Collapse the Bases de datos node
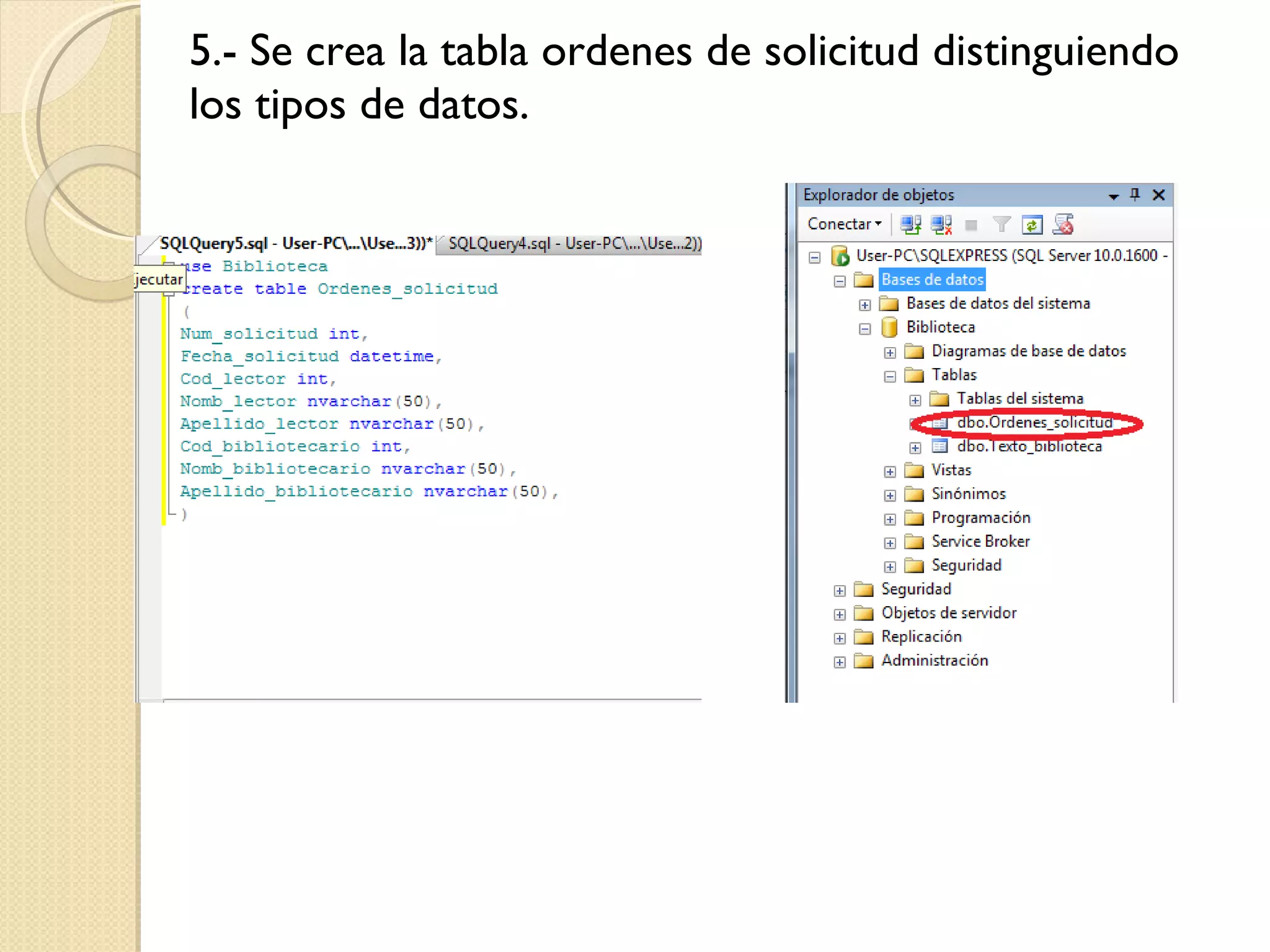Viewport: 1270px width, 952px height. [840, 281]
